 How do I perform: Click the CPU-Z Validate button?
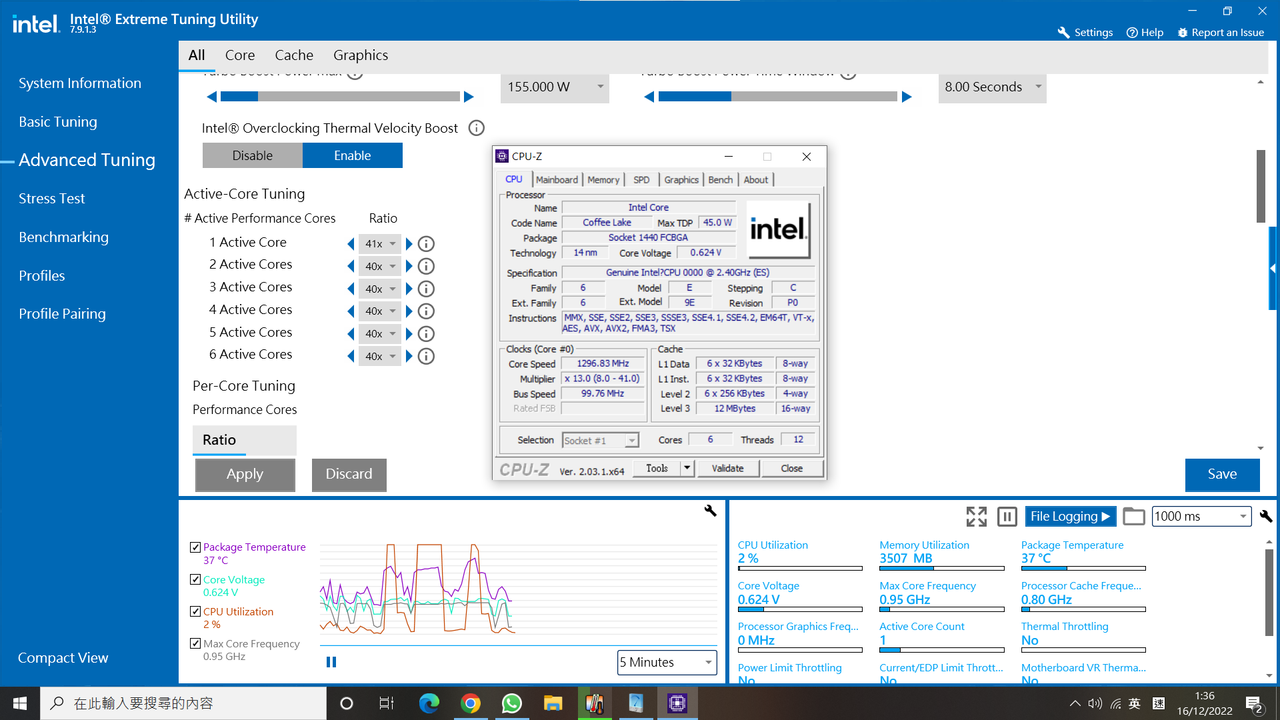(727, 468)
